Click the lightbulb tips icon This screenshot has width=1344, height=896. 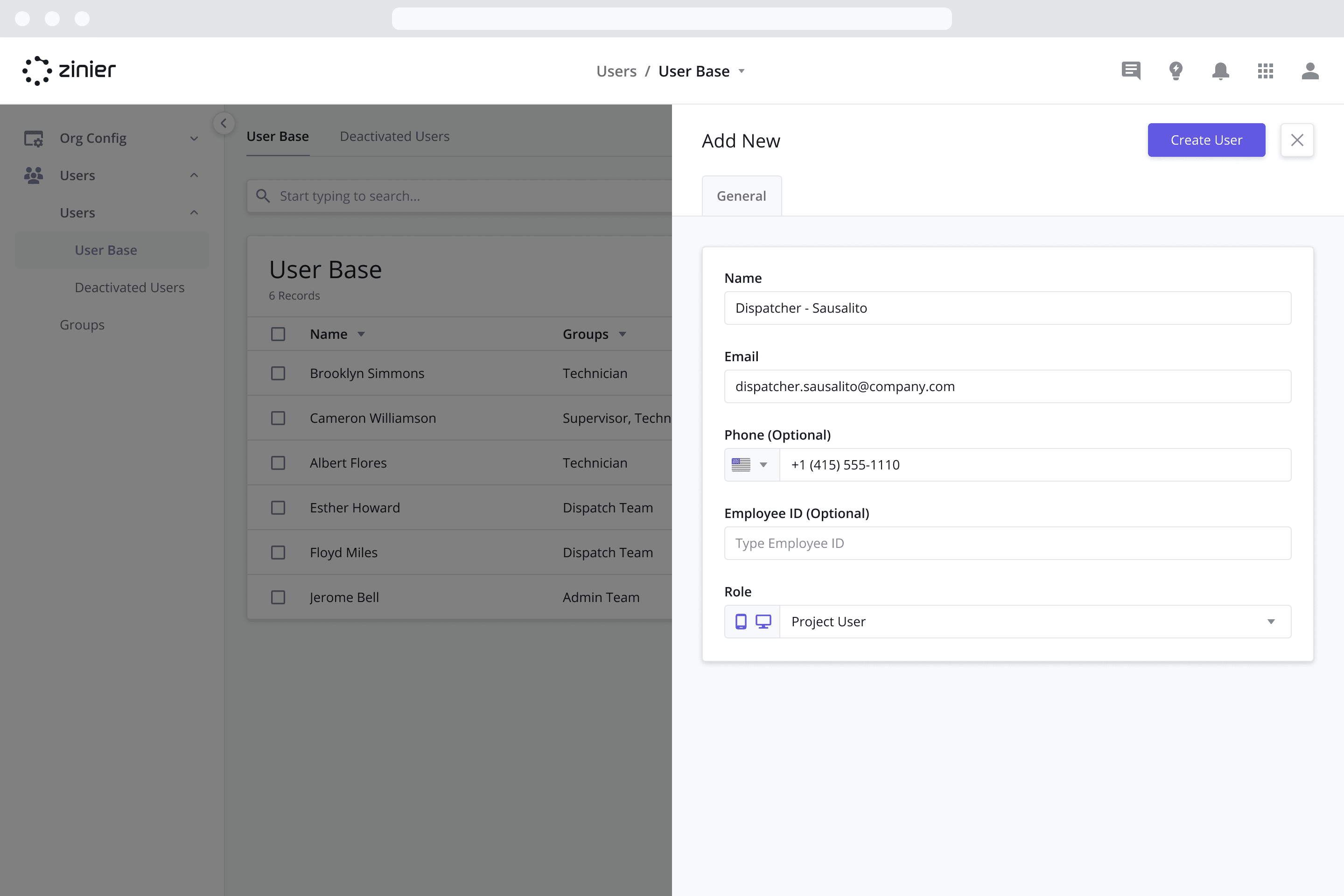1176,71
